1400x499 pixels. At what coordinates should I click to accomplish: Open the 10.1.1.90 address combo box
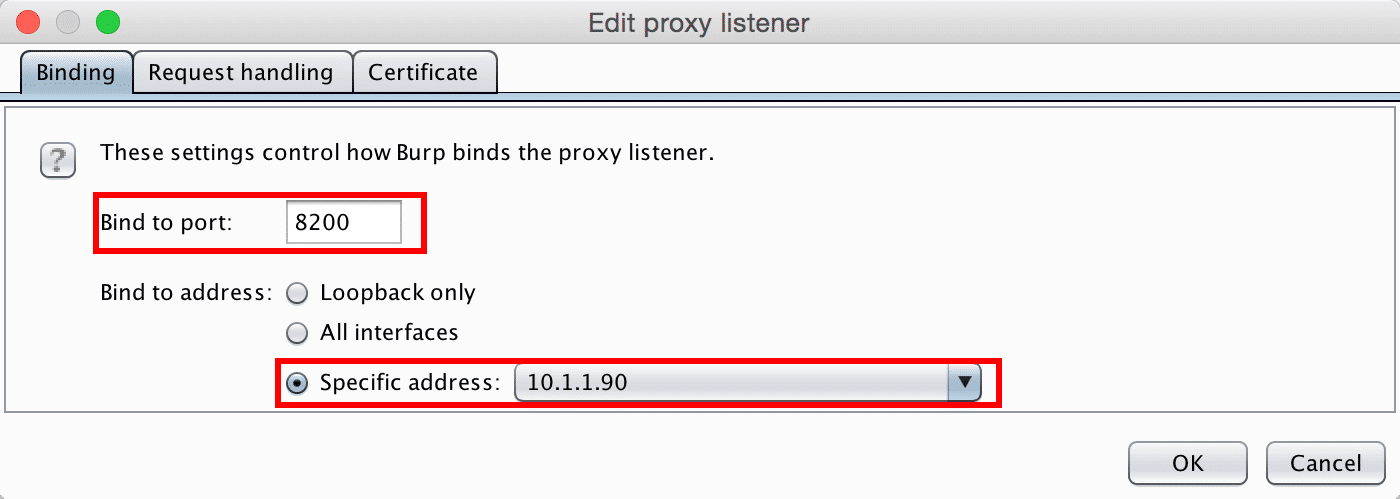748,382
